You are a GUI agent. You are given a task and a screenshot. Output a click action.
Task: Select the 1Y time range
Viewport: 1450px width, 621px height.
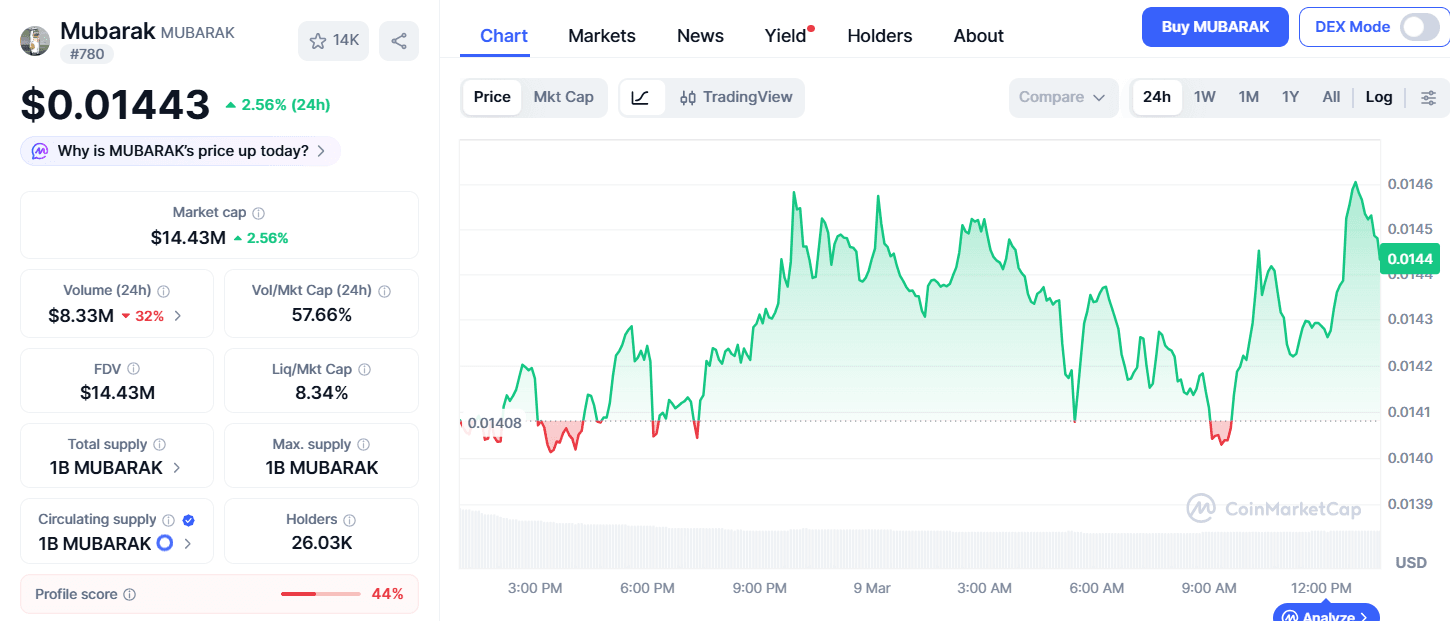tap(1290, 96)
